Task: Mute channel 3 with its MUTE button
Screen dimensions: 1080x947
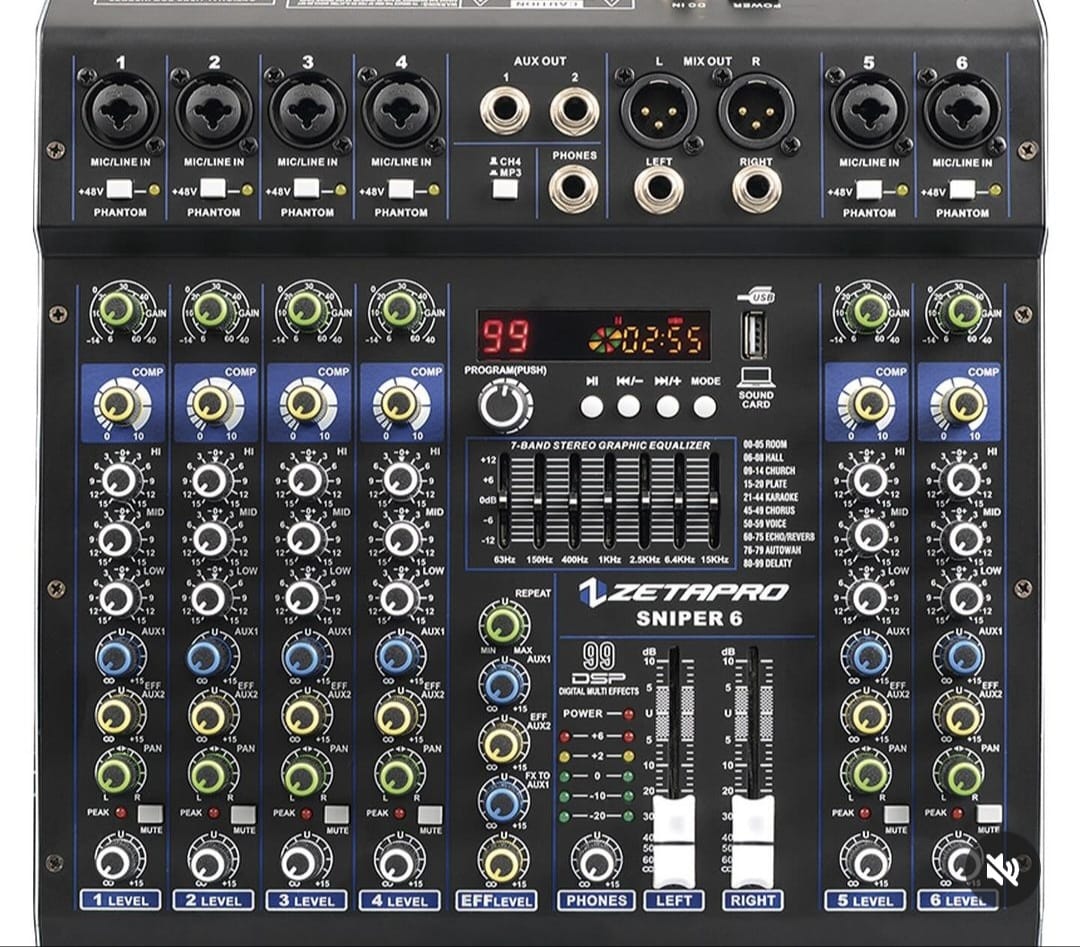Action: [x=337, y=814]
